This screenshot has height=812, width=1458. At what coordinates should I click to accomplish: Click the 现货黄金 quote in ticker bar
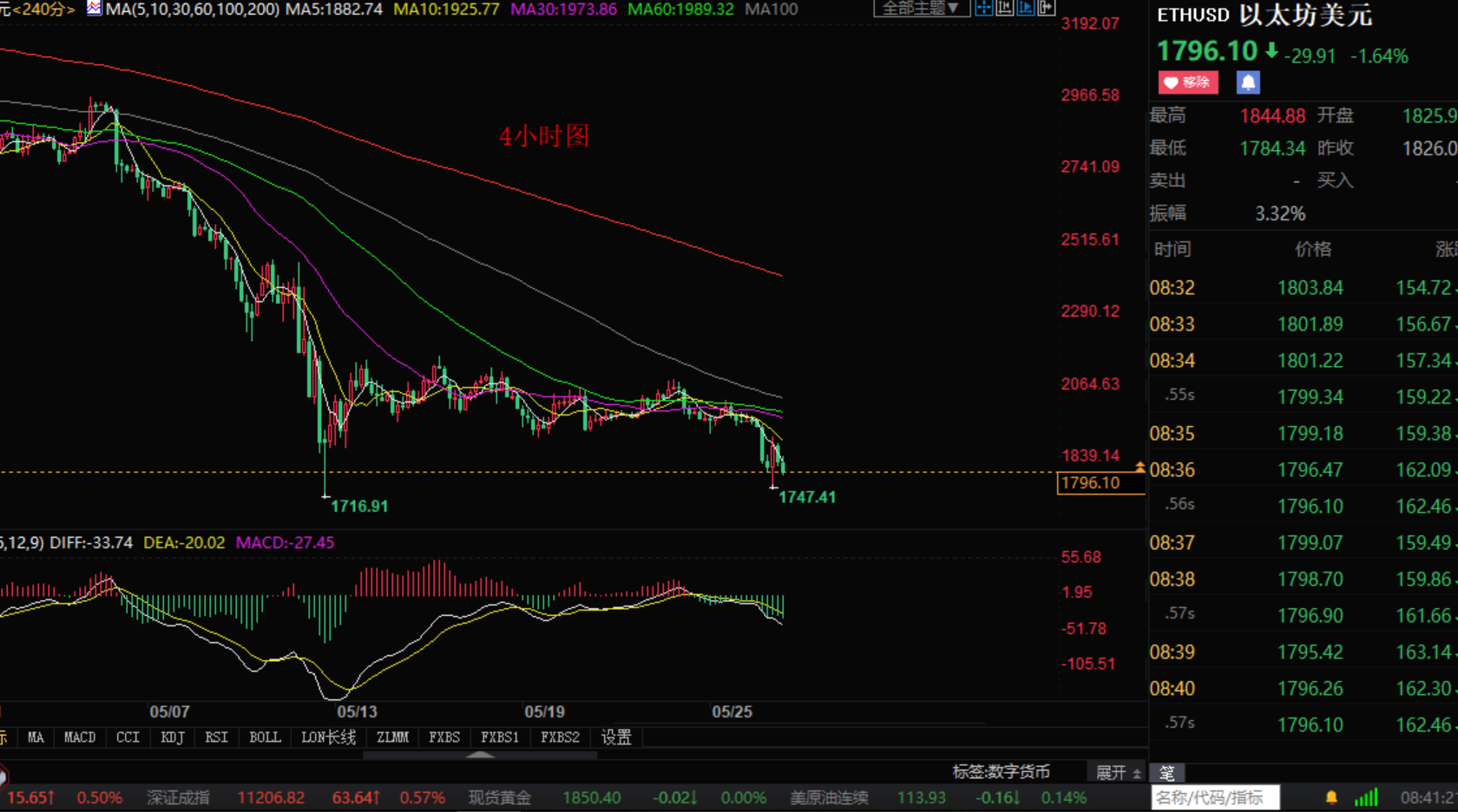(x=500, y=797)
